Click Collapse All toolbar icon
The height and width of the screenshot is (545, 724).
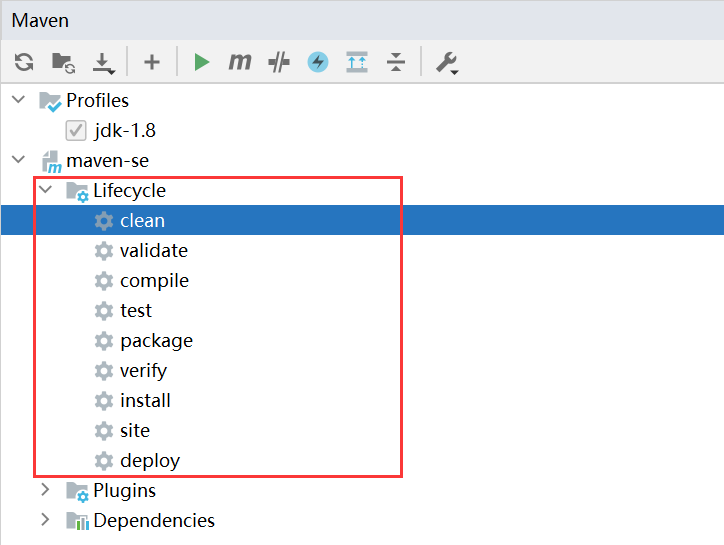396,62
